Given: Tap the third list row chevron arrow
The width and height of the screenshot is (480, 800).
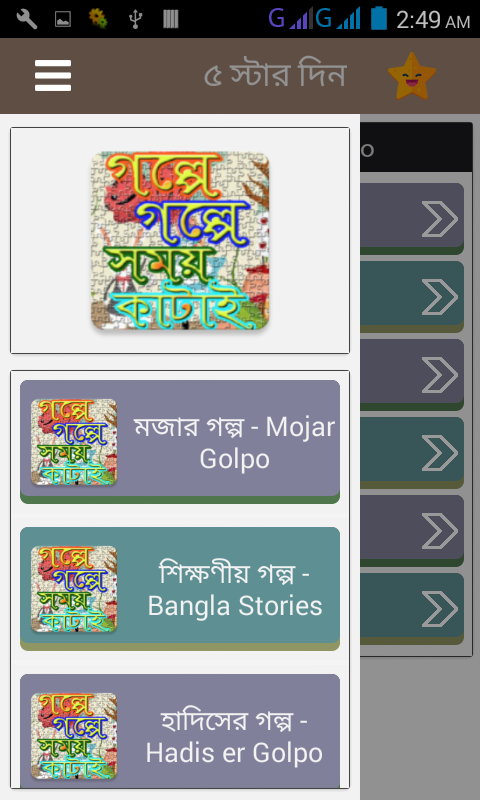Looking at the screenshot, I should click(440, 375).
